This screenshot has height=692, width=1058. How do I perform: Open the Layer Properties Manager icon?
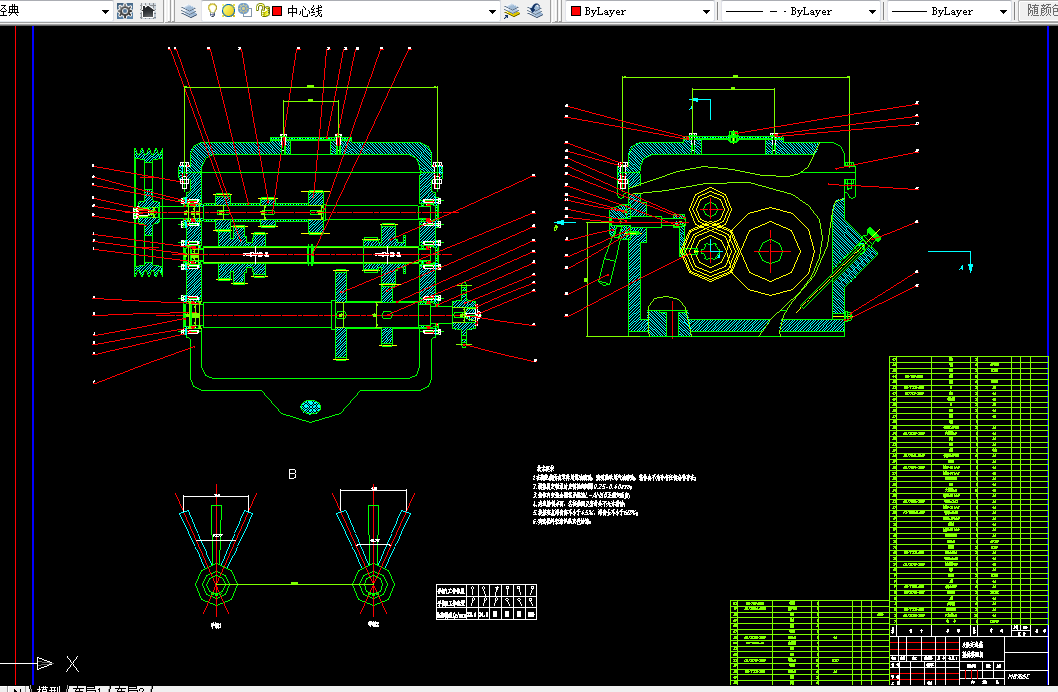[189, 11]
